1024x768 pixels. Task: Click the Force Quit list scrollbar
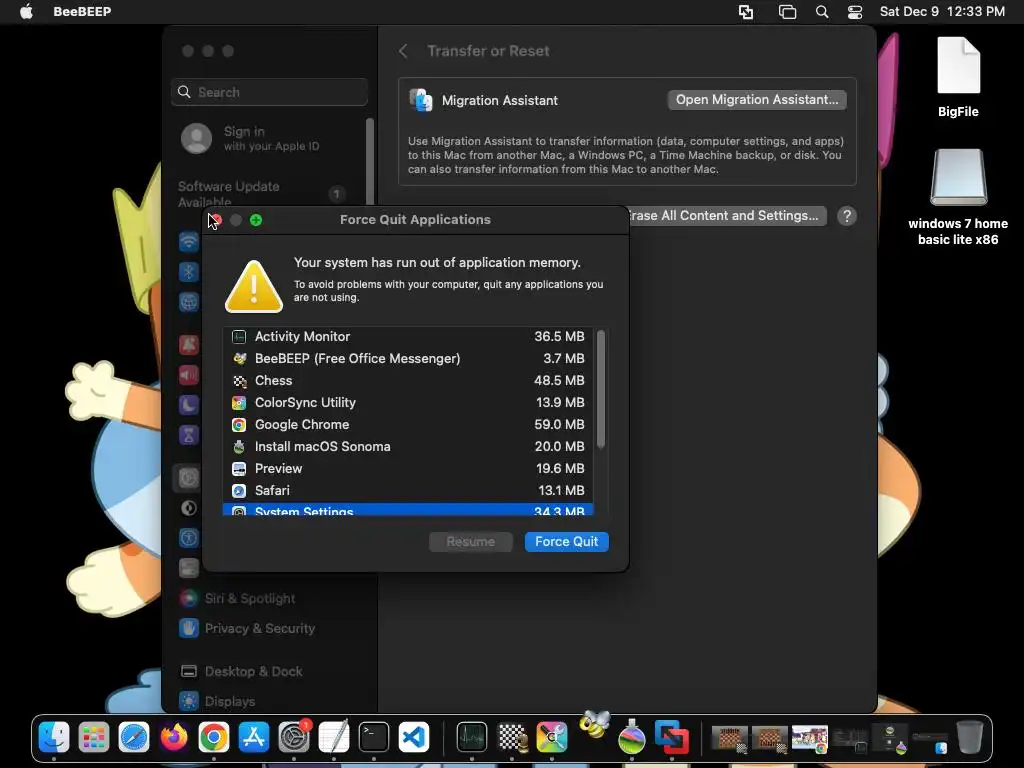coord(601,390)
